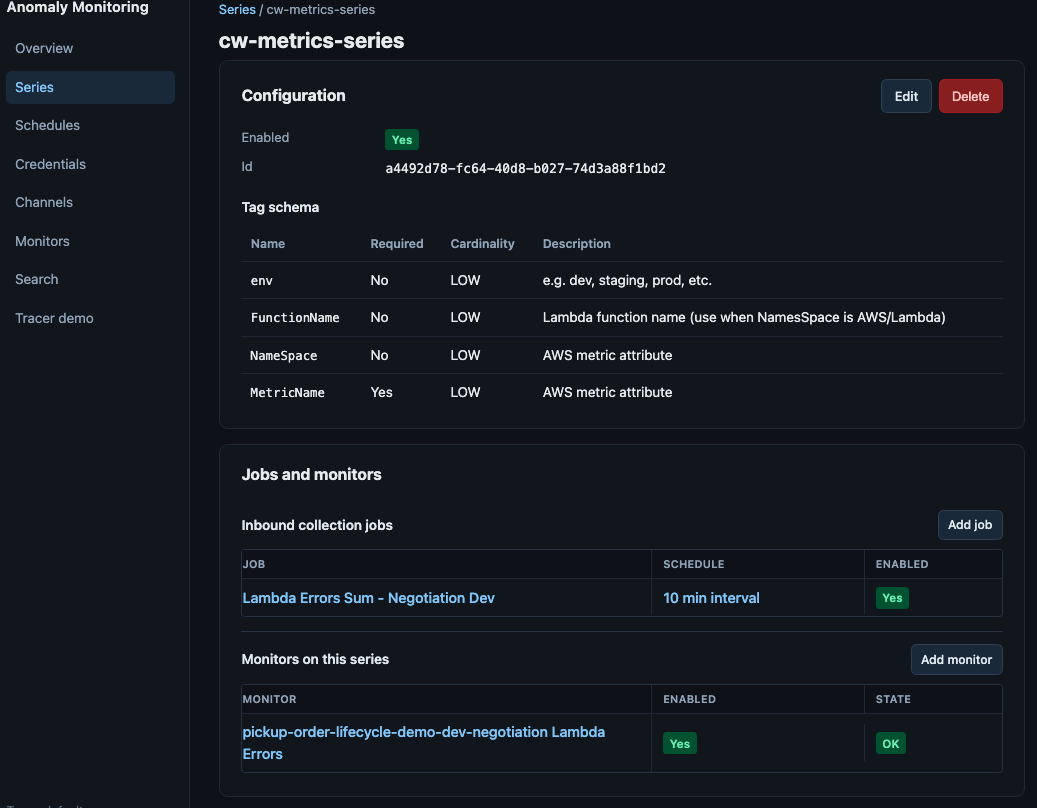Click the Name column header
The width and height of the screenshot is (1037, 808).
click(268, 243)
